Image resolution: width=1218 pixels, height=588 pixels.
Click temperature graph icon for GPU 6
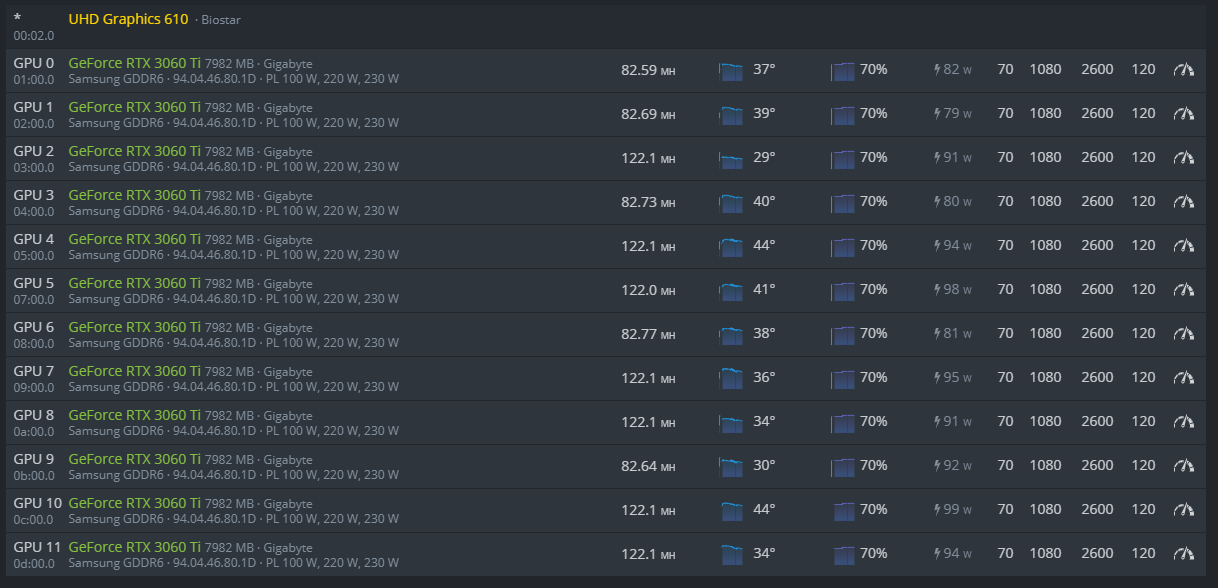coord(732,334)
